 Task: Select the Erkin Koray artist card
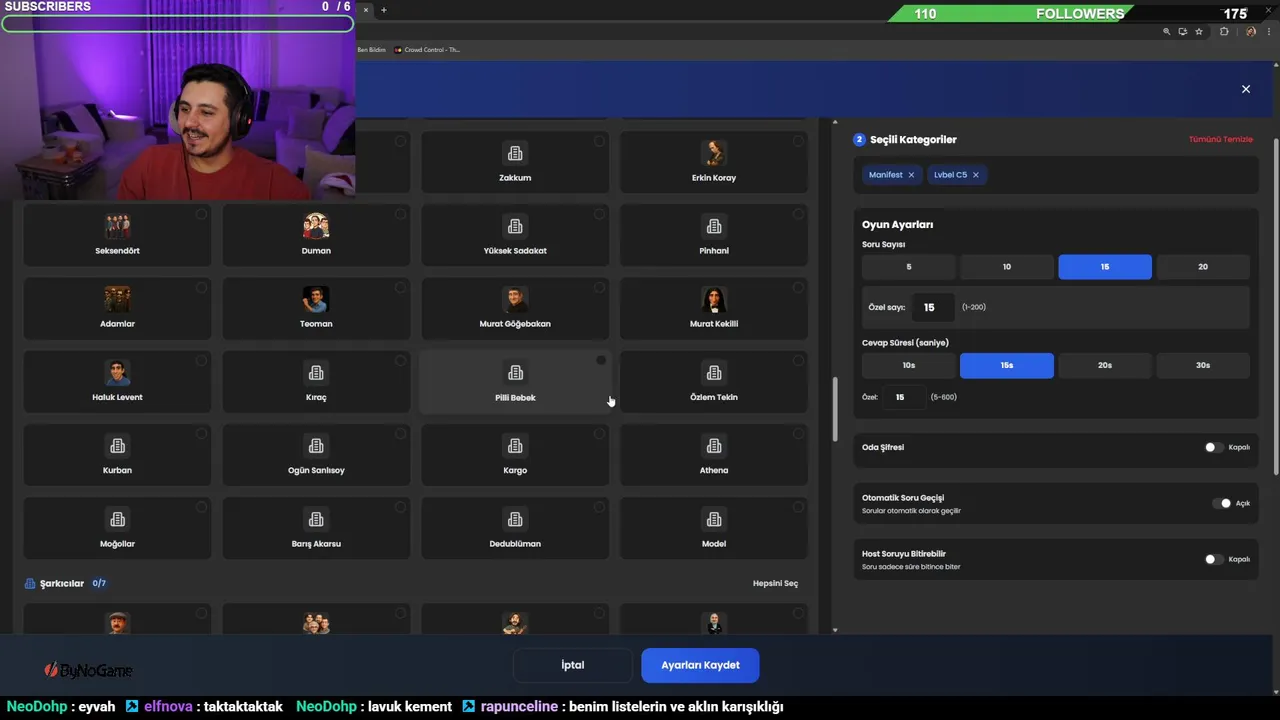tap(714, 162)
